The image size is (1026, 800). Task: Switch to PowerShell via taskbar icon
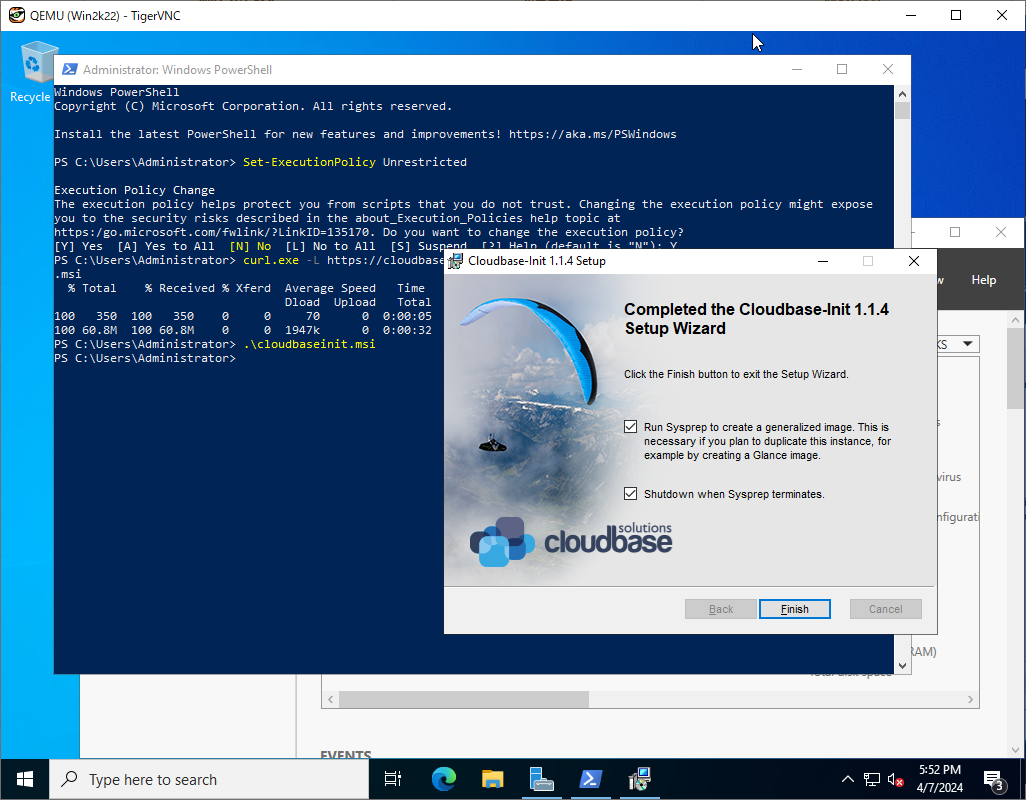(x=591, y=779)
